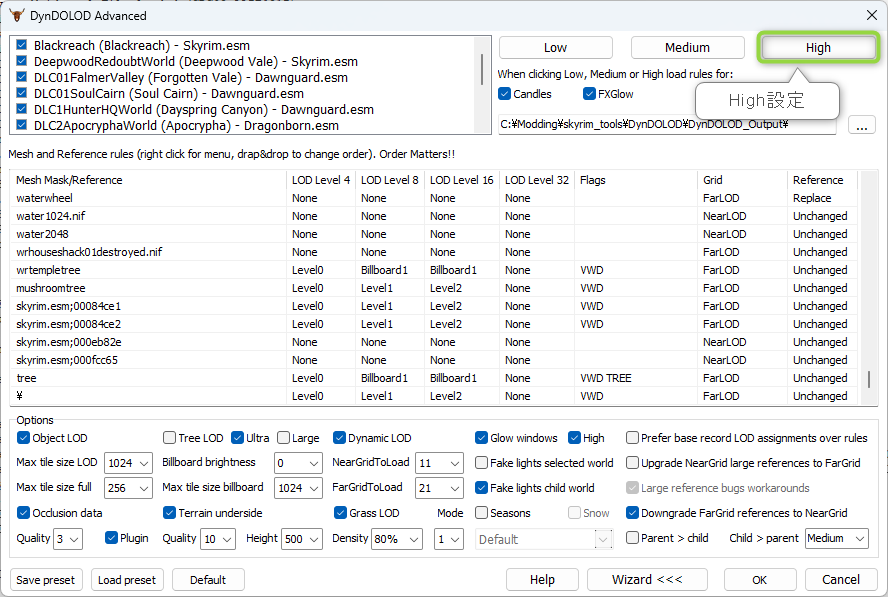The image size is (888, 597).
Task: Switch back with the Wizard <<< button
Action: point(647,580)
